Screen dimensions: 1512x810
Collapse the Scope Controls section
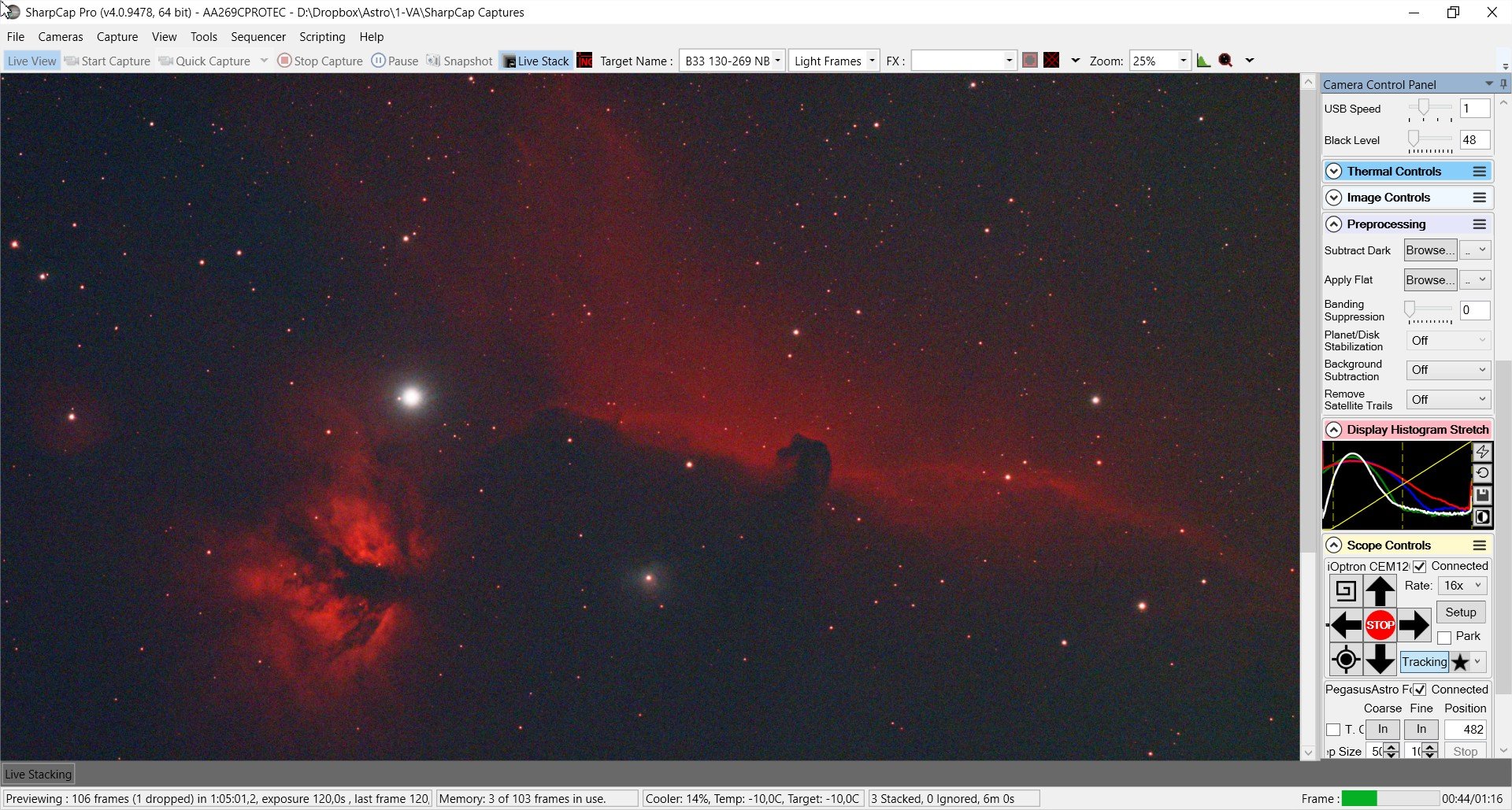(x=1333, y=546)
